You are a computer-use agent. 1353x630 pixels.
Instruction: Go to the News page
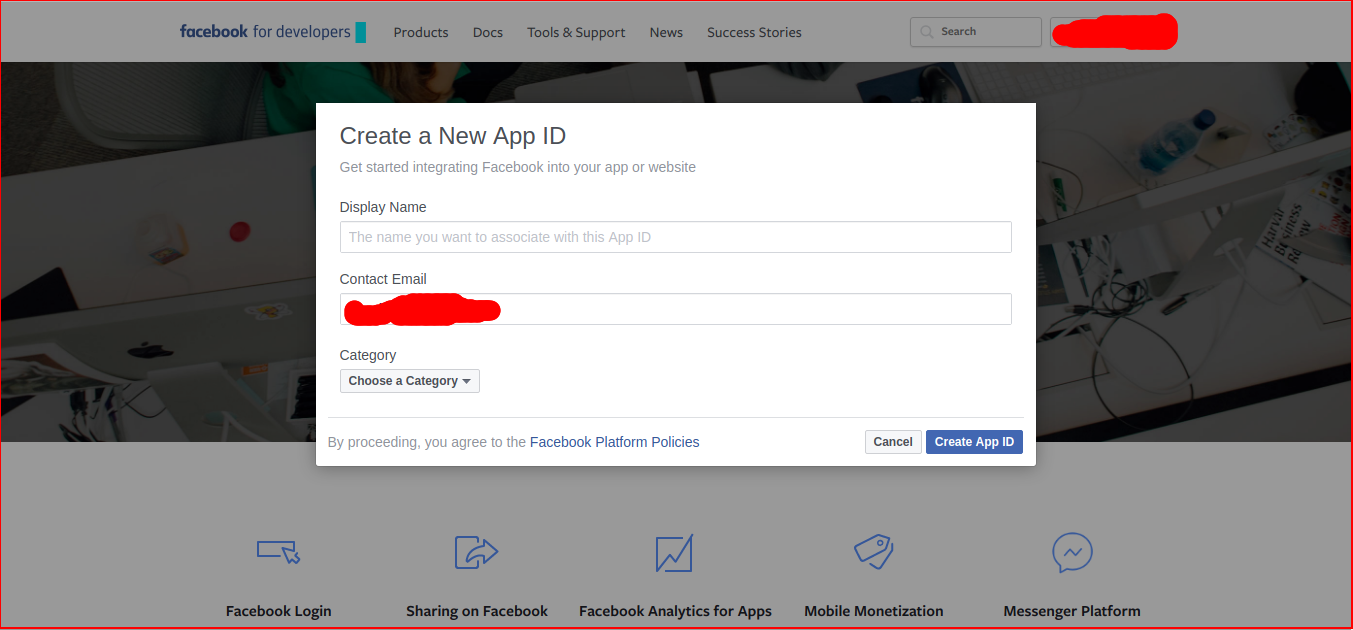tap(666, 32)
